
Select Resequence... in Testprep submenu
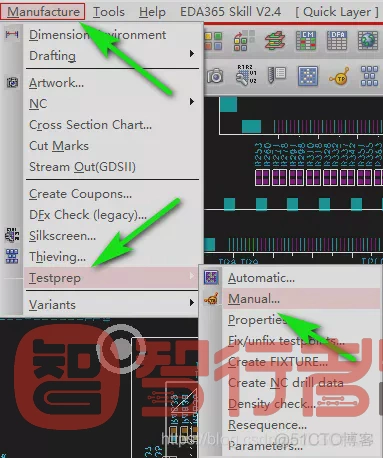click(267, 425)
